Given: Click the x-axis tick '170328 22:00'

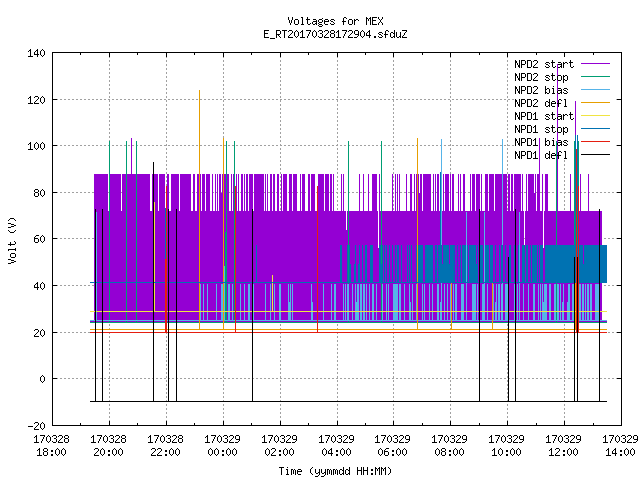Looking at the screenshot, I should [x=166, y=446].
